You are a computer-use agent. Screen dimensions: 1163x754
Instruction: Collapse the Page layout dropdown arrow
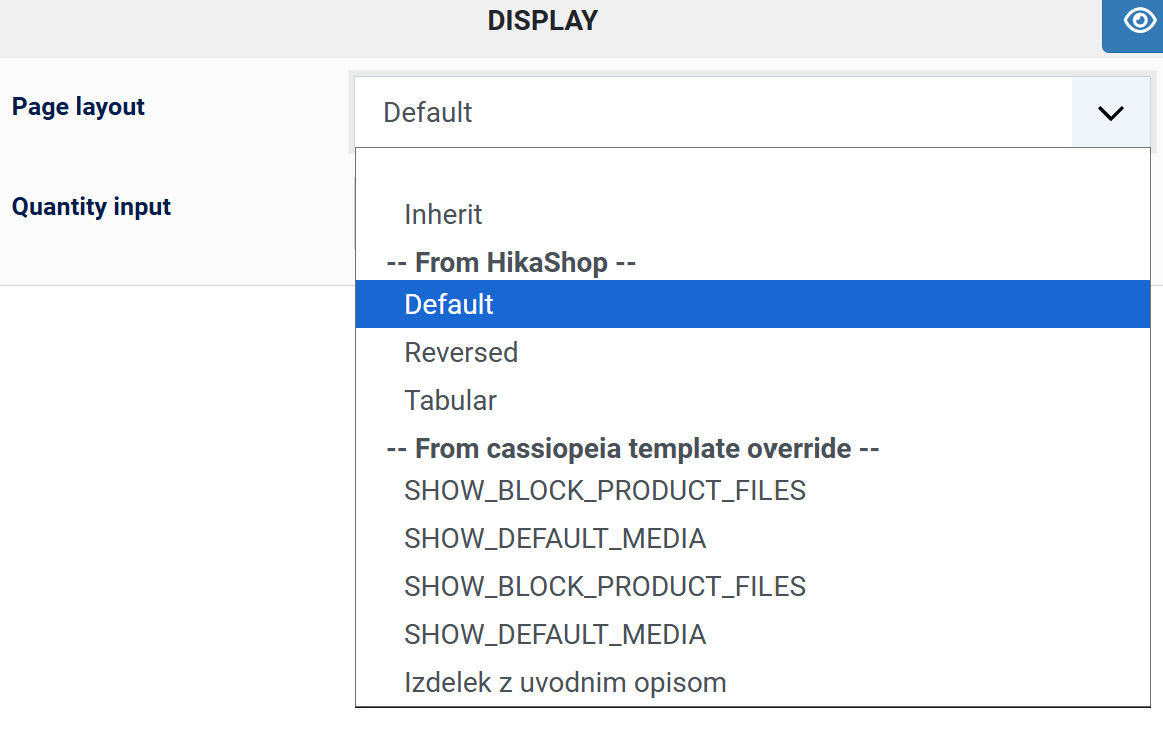(1110, 112)
